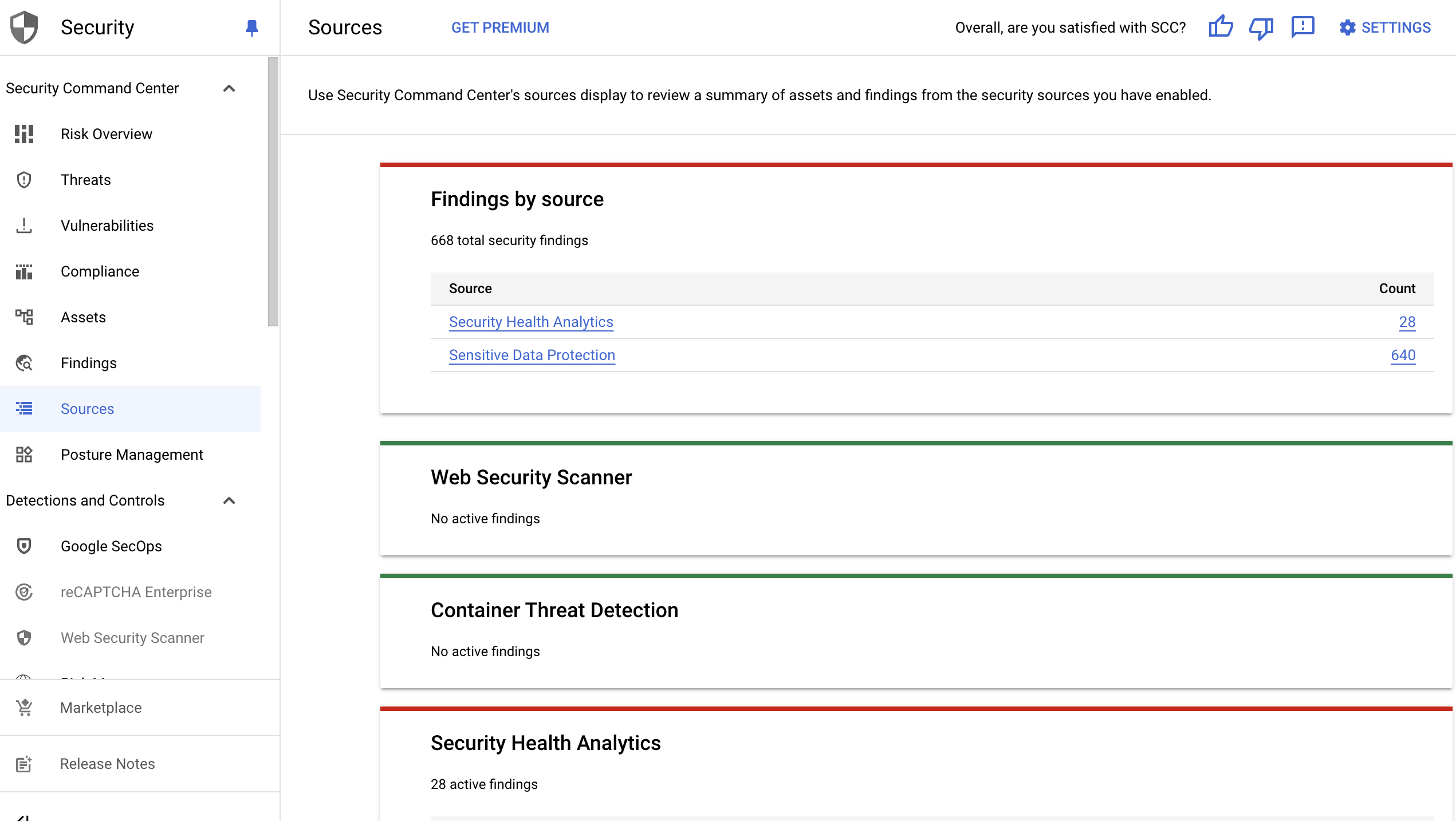1456x821 pixels.
Task: Switch to the Sources section
Action: tap(87, 408)
